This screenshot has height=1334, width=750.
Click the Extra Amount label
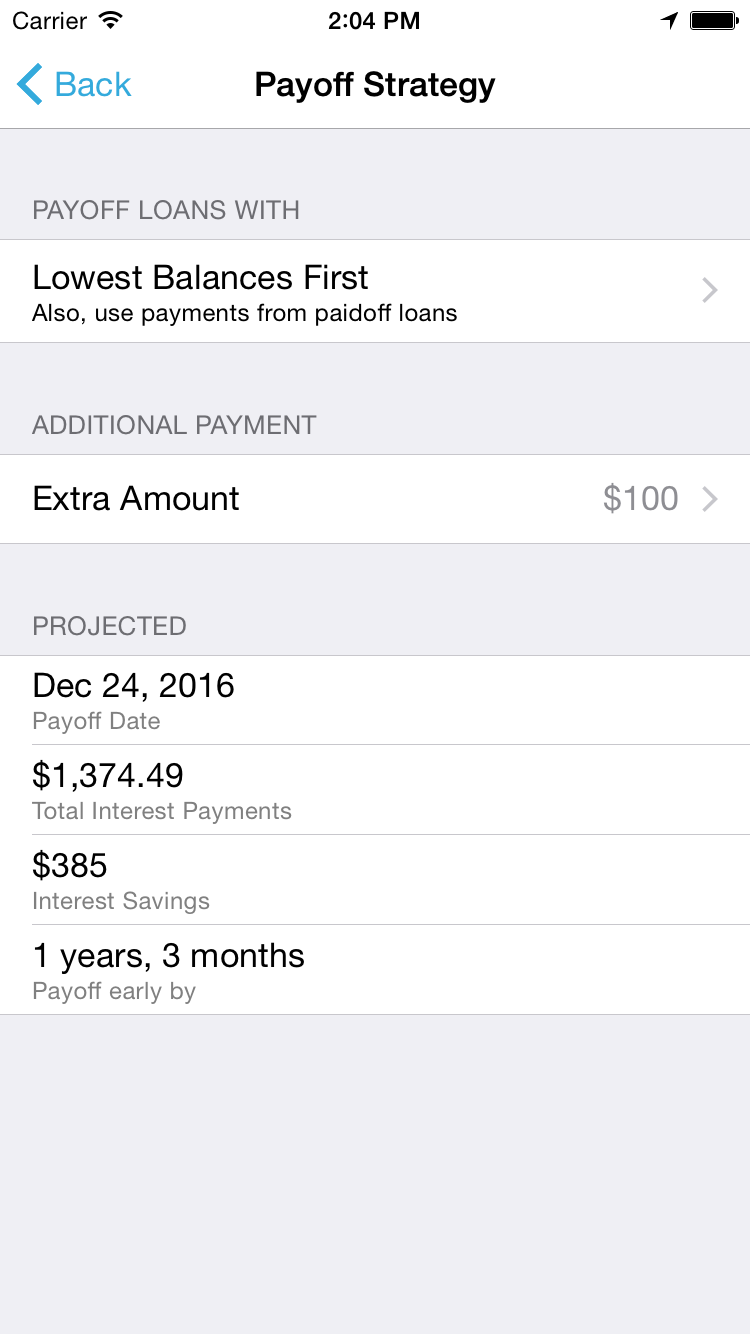coord(136,499)
